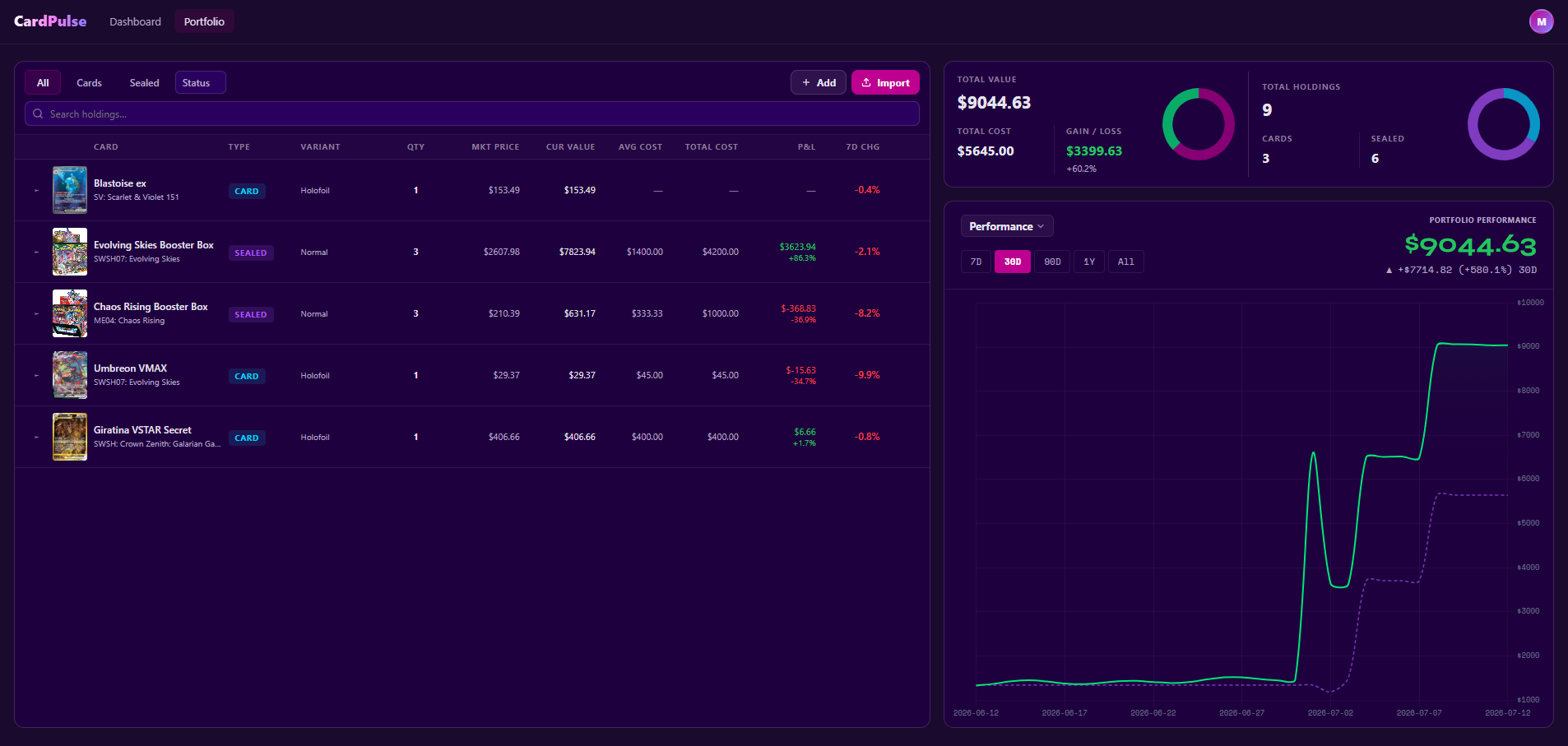The width and height of the screenshot is (1568, 746).
Task: Sort by the TYPE column header
Action: 239,146
